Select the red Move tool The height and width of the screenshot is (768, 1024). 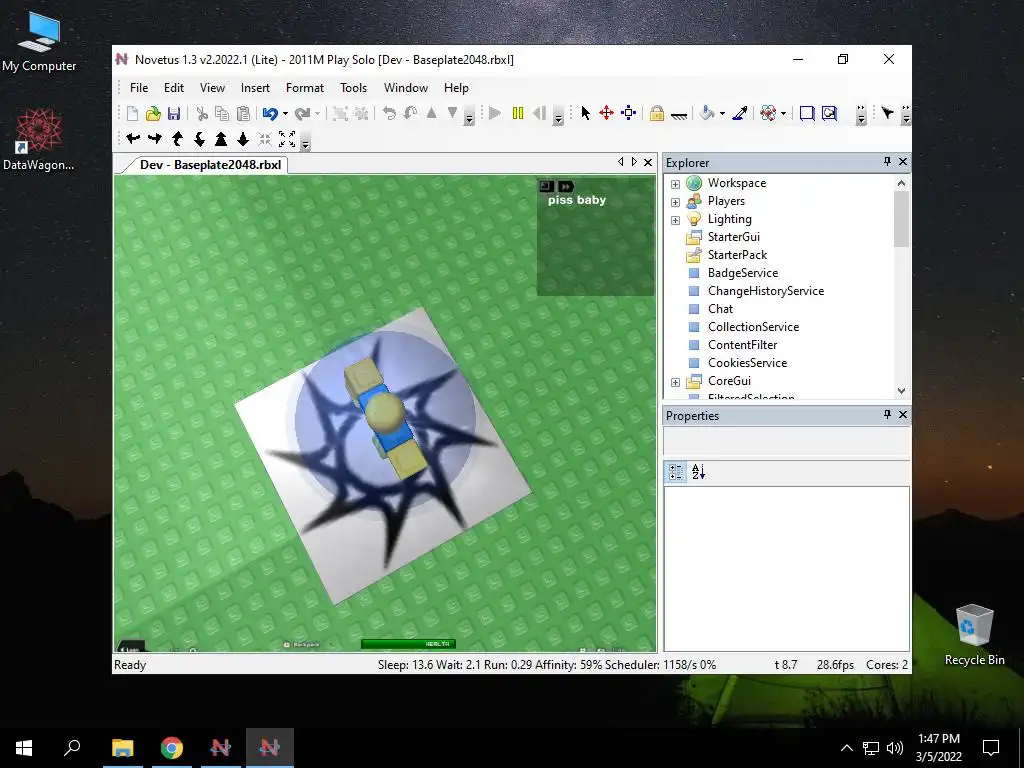click(606, 114)
